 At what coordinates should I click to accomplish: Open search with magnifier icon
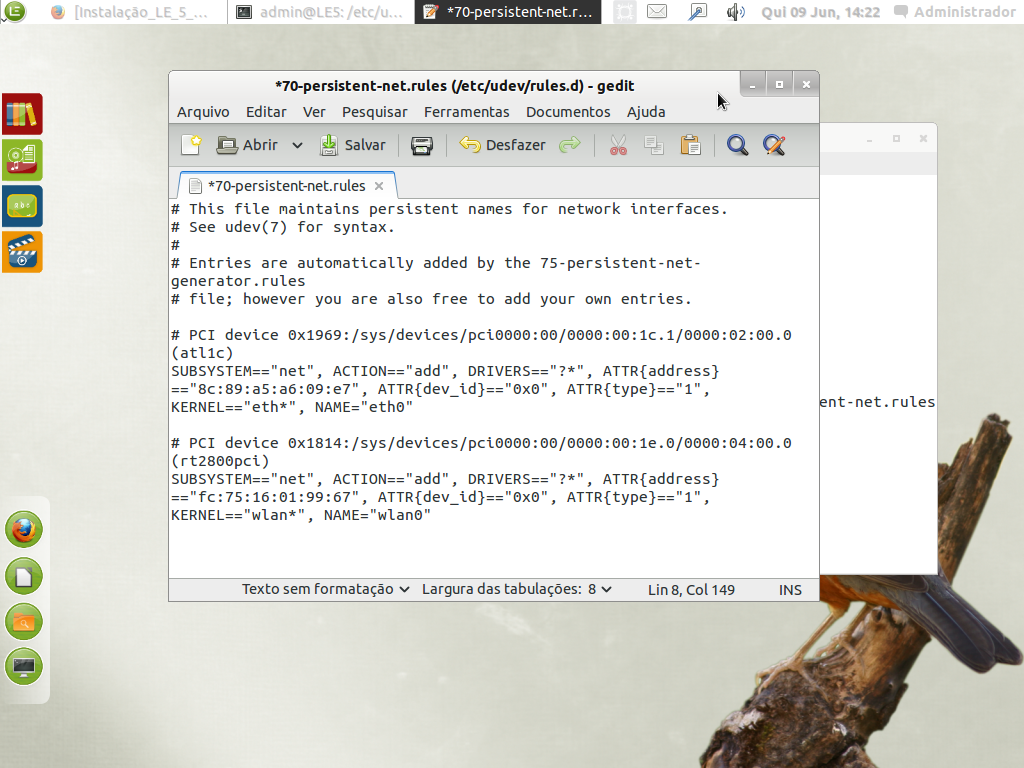point(737,145)
